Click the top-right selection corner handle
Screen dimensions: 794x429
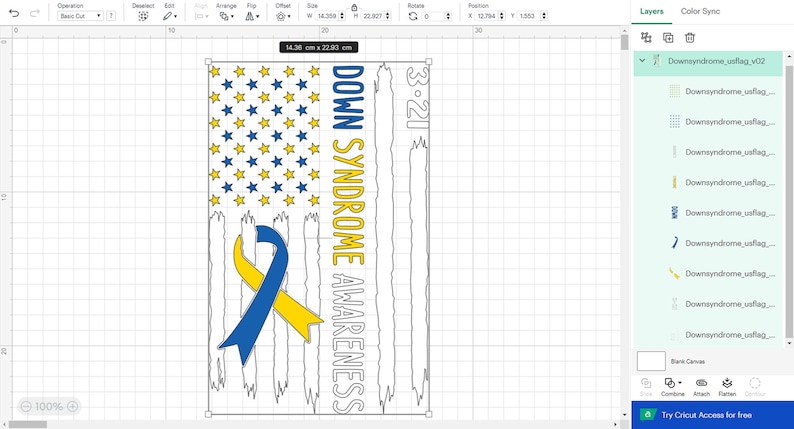429,61
